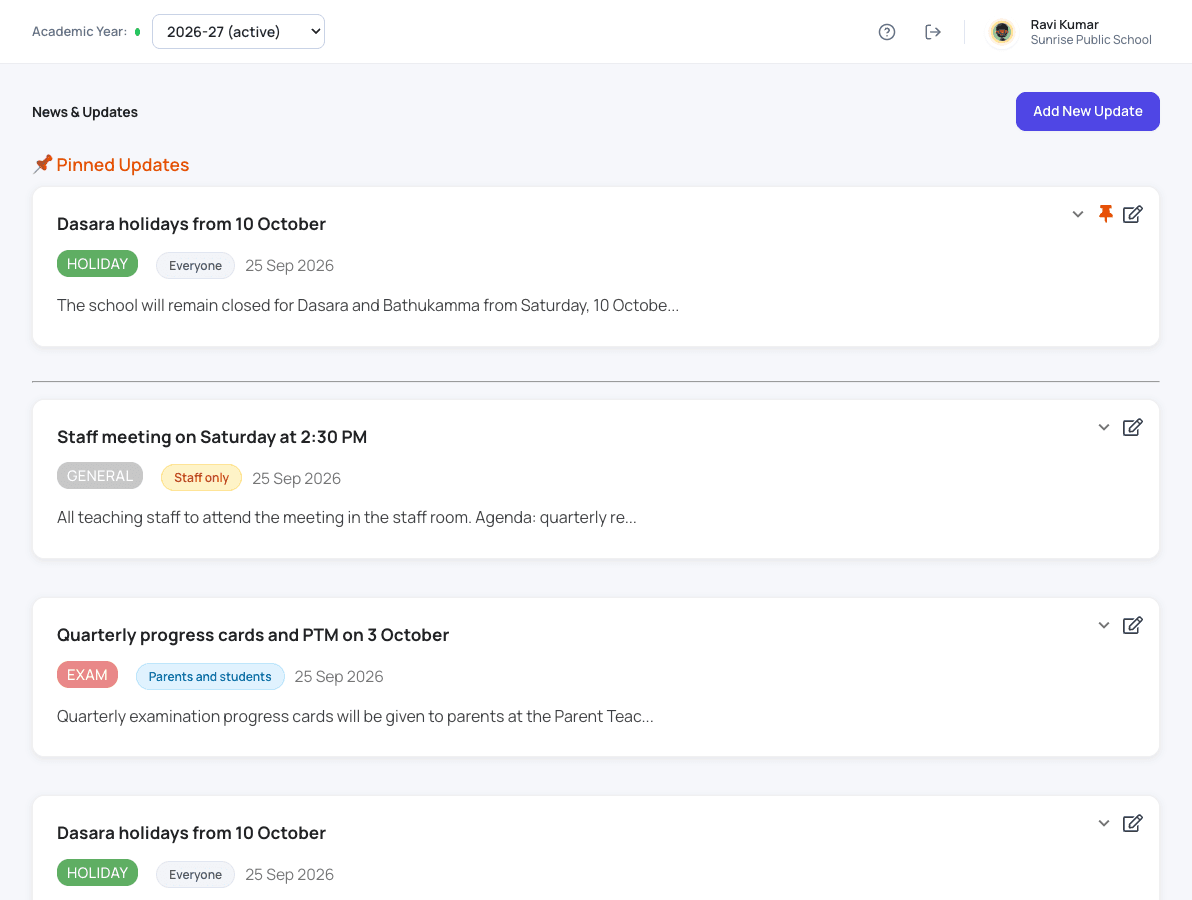Expand the Quarterly progress cards update chevron
Screen dimensions: 1192x900
click(1104, 626)
